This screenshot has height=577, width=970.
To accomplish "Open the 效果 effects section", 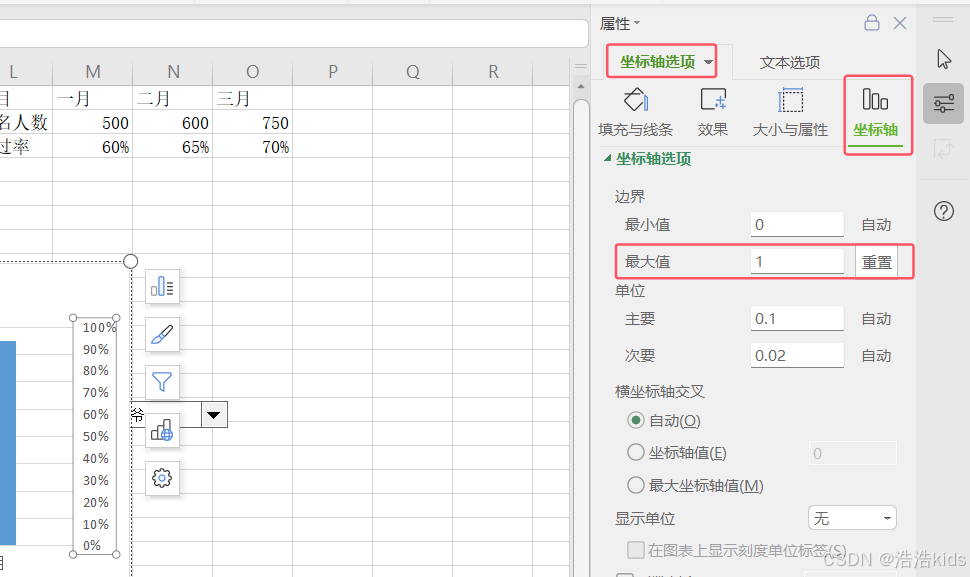I will click(713, 112).
